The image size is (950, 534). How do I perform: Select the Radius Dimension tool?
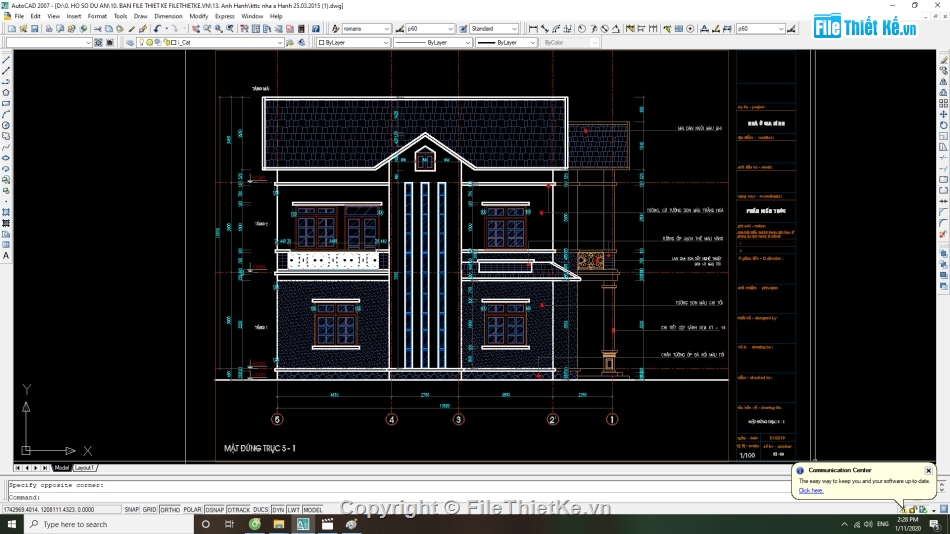(582, 28)
